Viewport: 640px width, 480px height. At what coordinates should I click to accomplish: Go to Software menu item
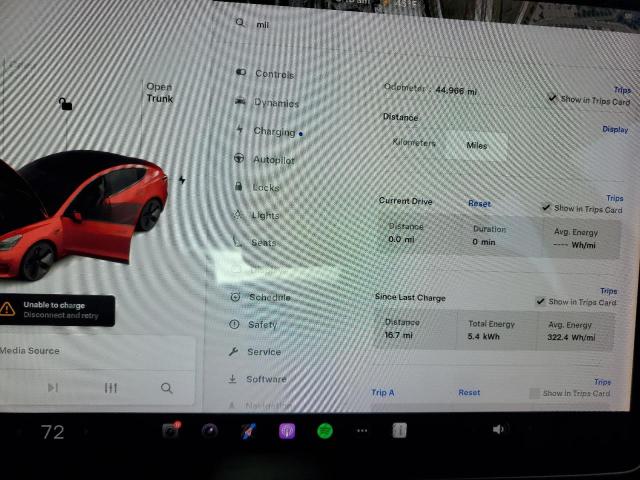point(266,379)
